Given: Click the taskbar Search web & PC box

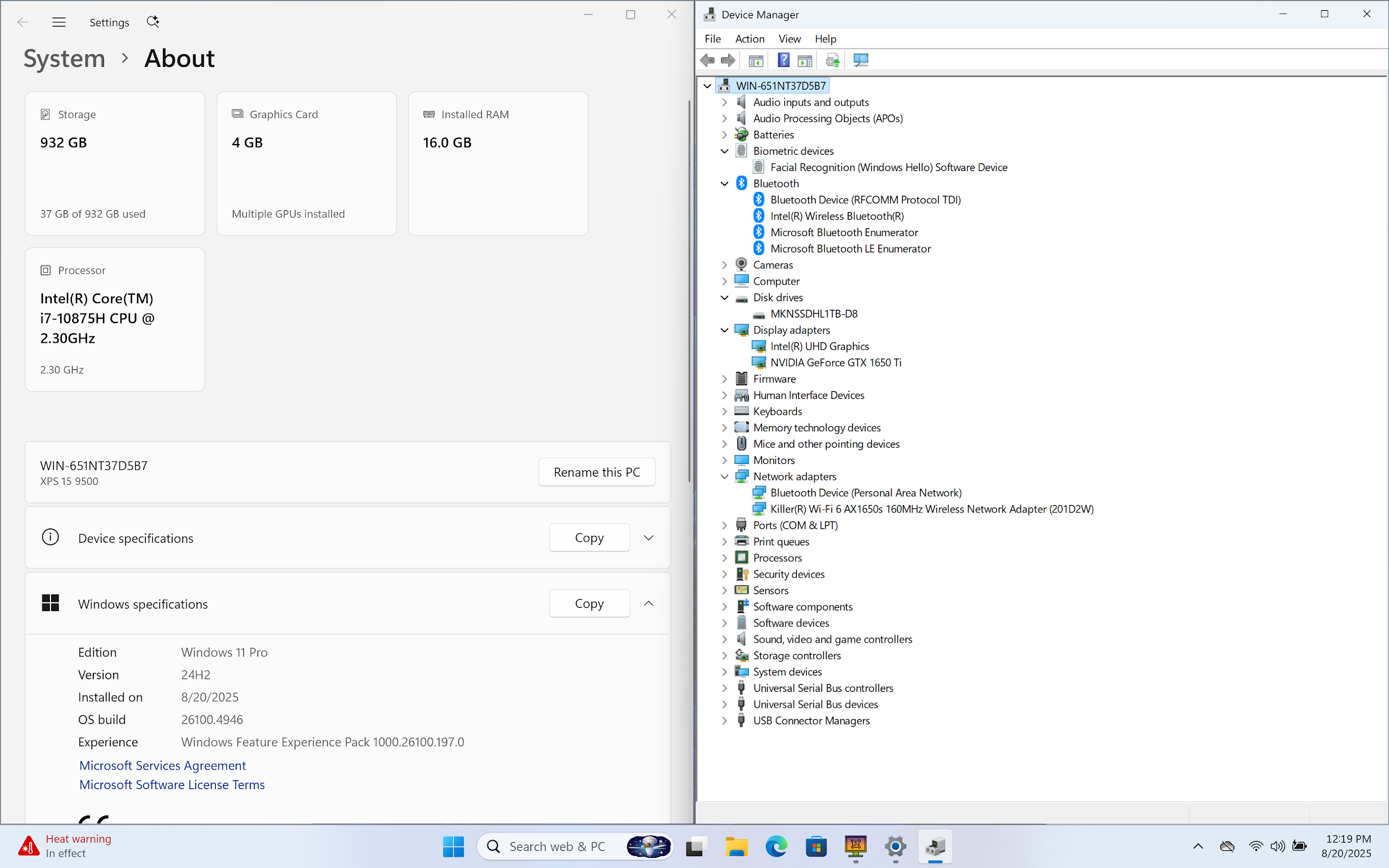Looking at the screenshot, I should coord(557,847).
